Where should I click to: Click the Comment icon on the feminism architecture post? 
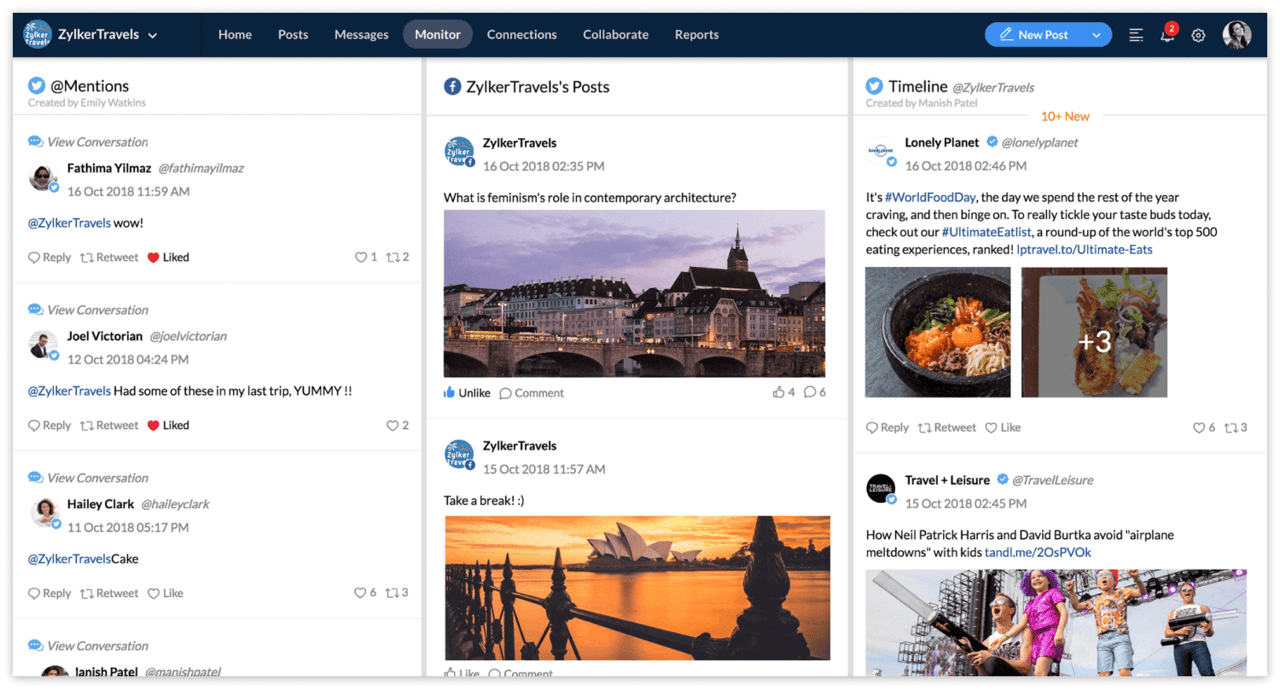[x=531, y=393]
